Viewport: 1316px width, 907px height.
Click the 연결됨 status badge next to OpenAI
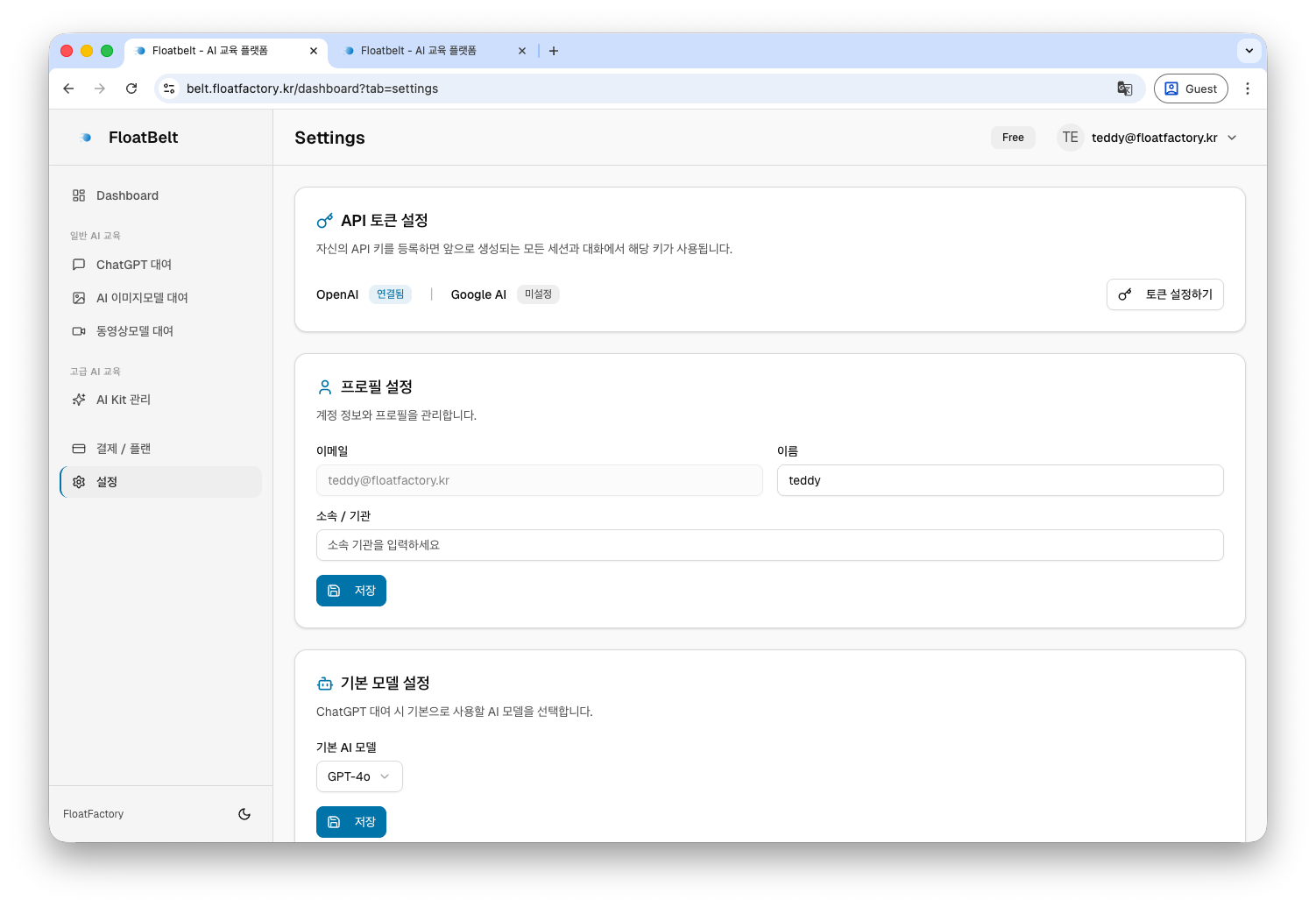[390, 294]
